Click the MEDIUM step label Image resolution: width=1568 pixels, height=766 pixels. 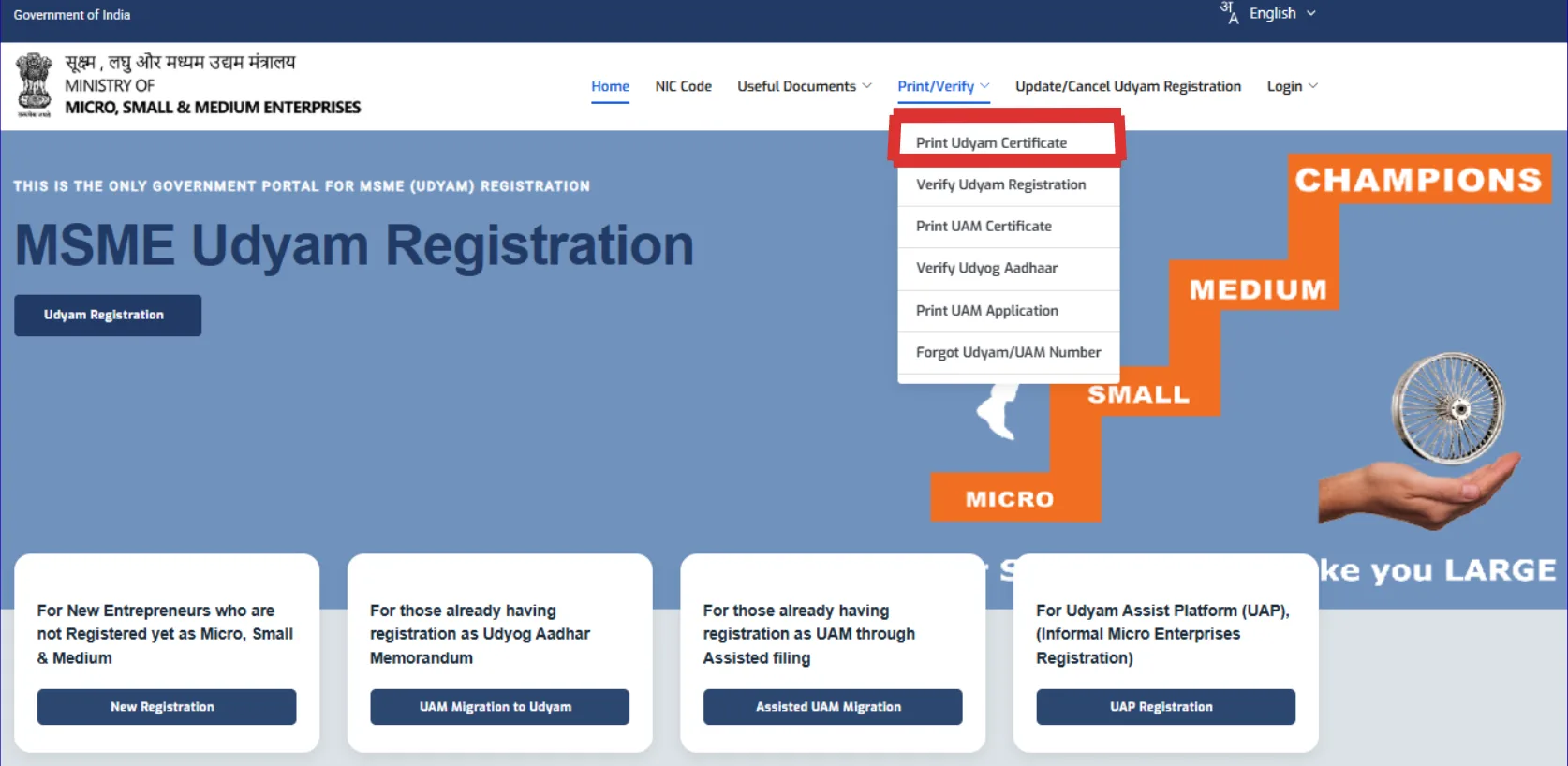[1258, 289]
